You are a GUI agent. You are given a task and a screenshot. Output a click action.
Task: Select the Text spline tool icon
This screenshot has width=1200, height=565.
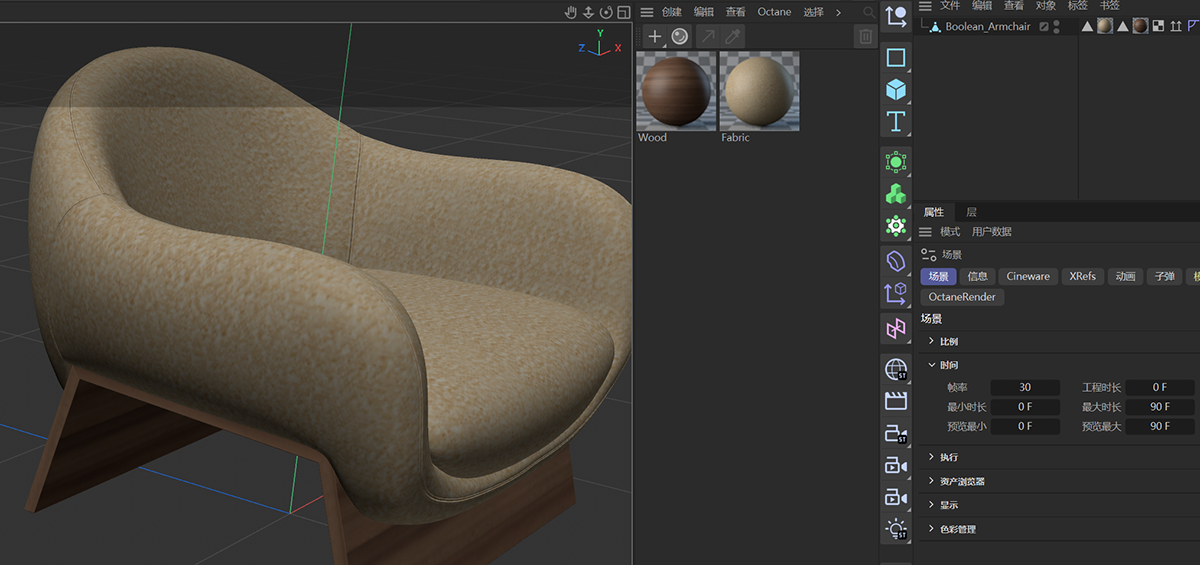tap(896, 122)
